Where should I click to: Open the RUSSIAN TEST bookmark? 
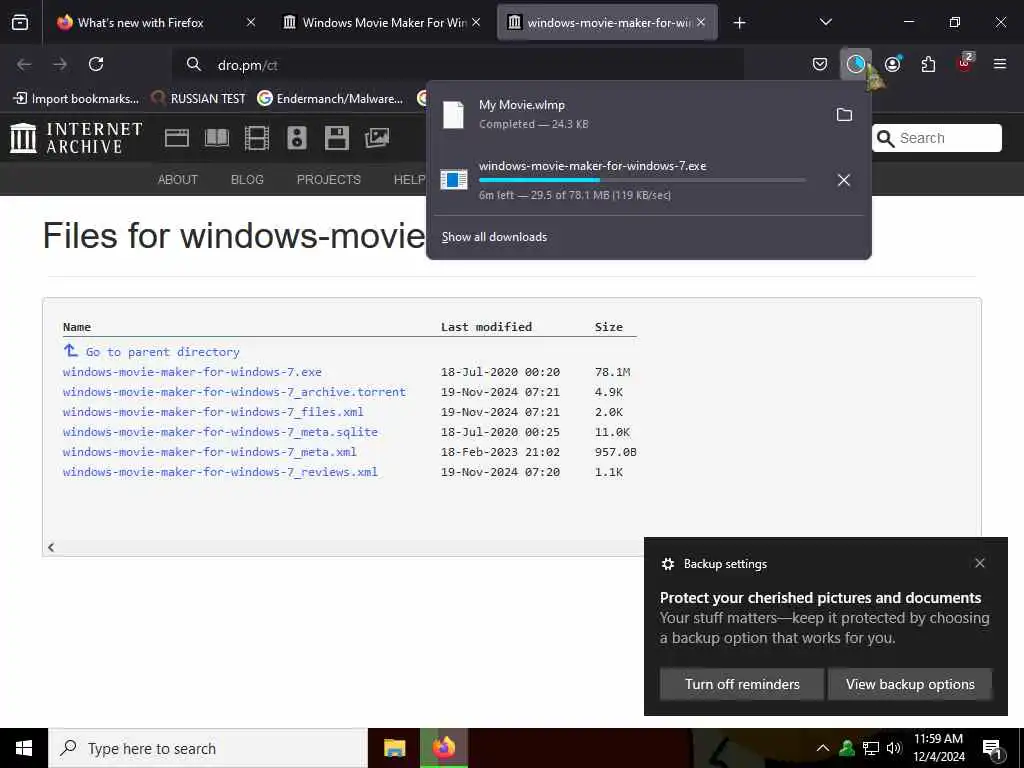coord(198,99)
